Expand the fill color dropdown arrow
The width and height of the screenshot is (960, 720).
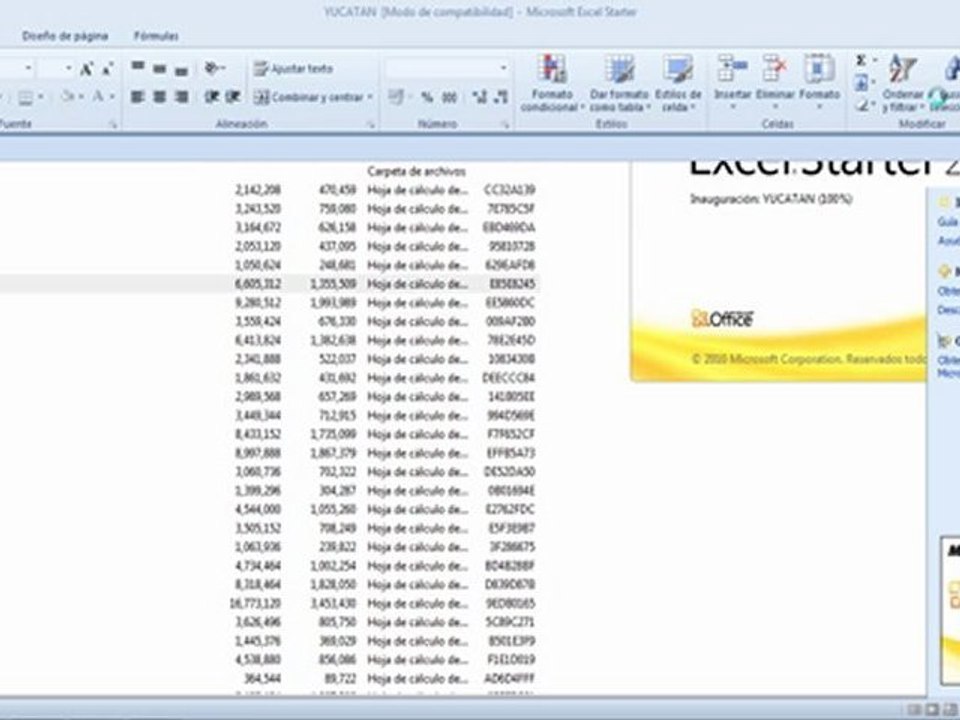pos(81,97)
